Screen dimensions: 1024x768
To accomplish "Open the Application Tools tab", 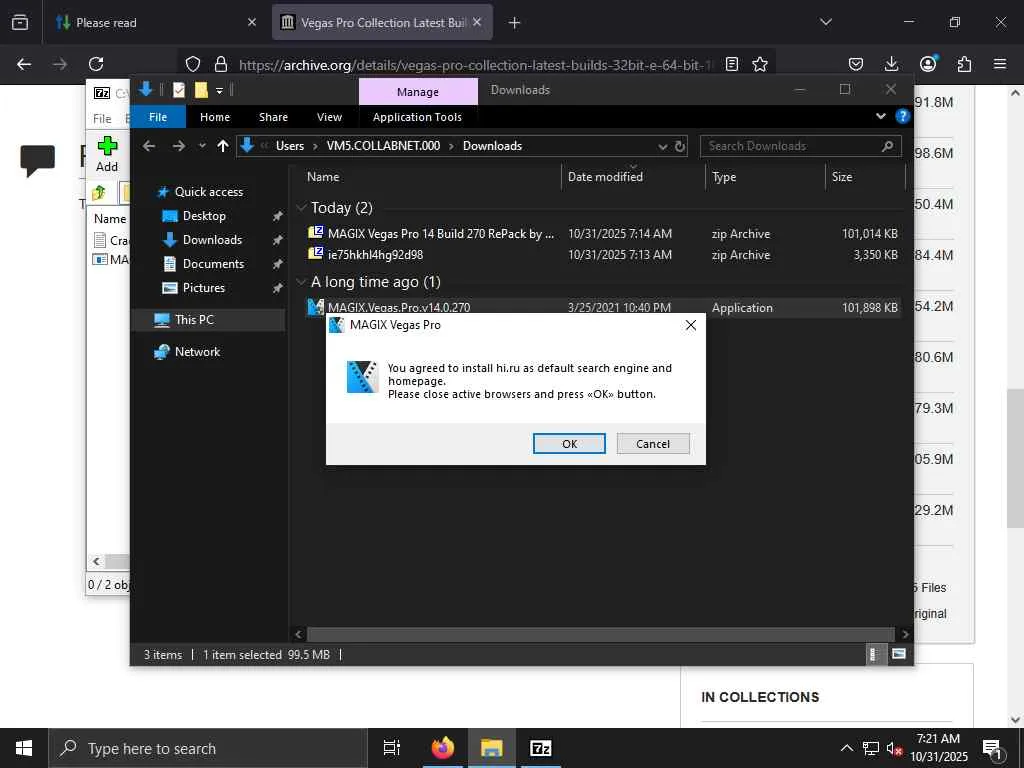I will point(417,117).
